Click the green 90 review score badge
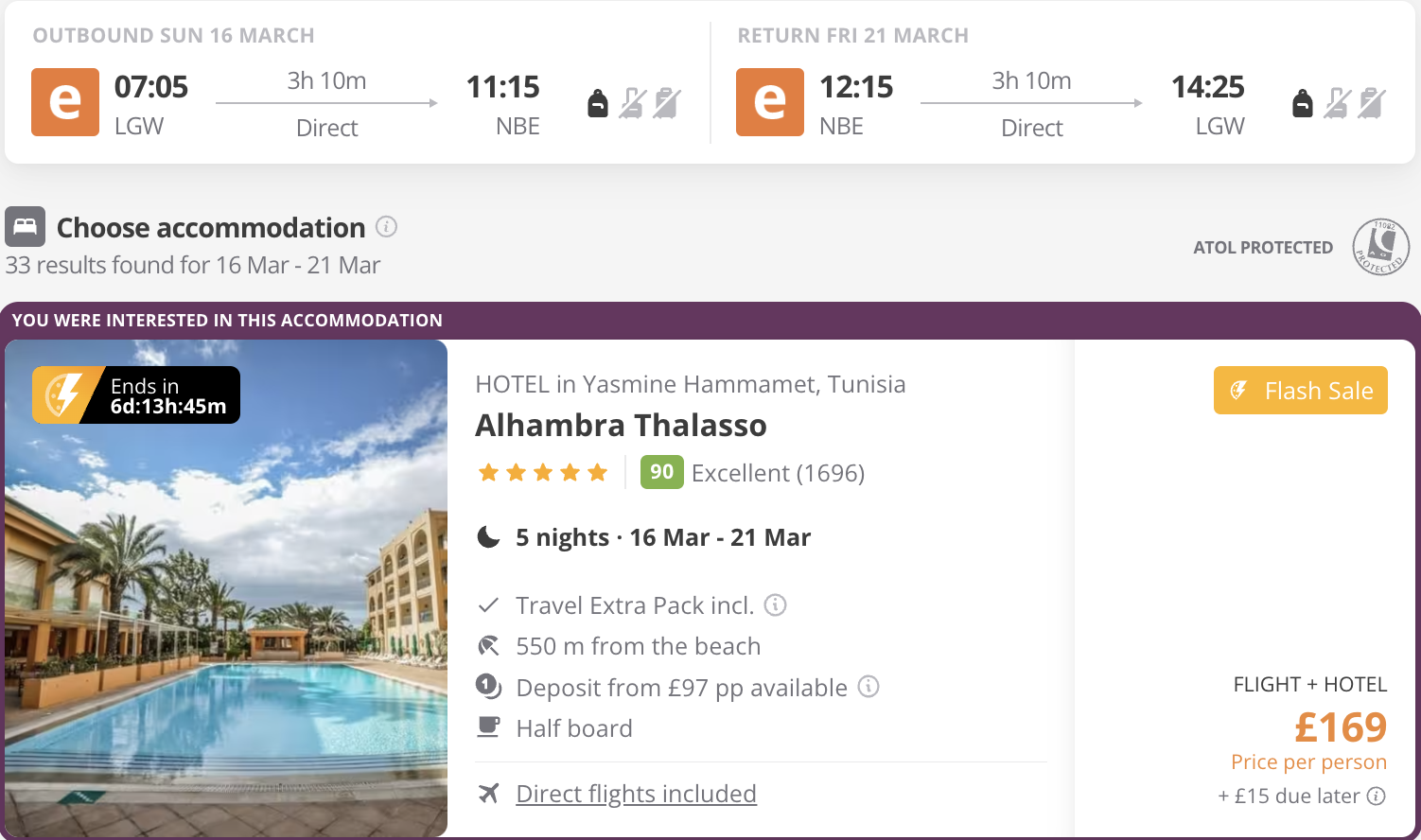Image resolution: width=1421 pixels, height=840 pixels. pos(661,472)
